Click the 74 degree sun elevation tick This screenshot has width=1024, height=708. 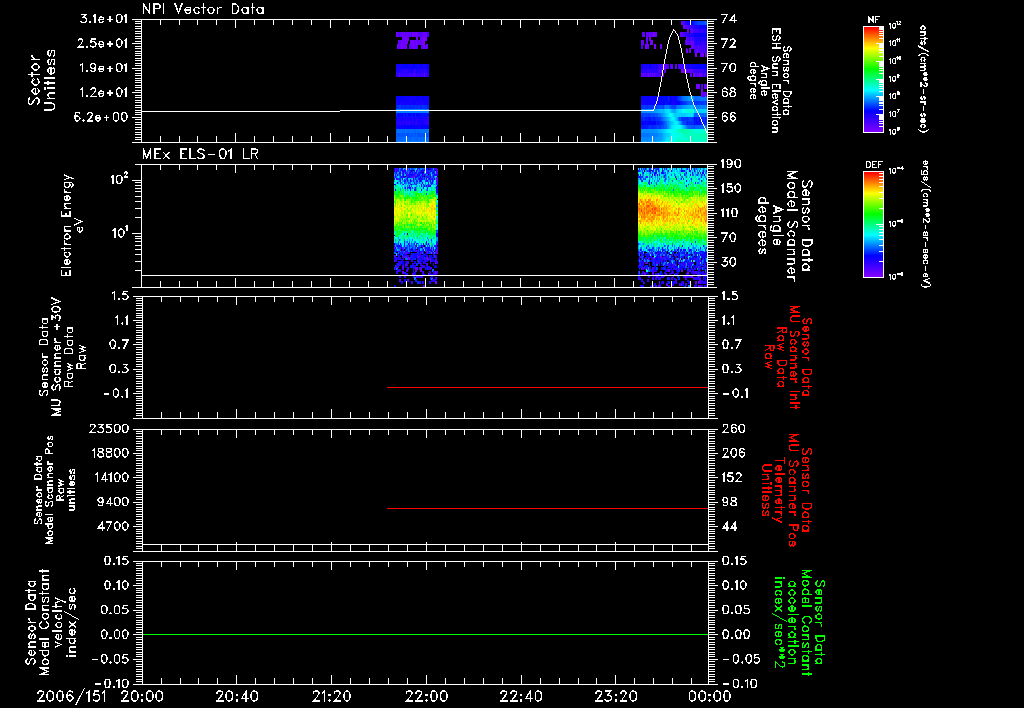pos(729,18)
